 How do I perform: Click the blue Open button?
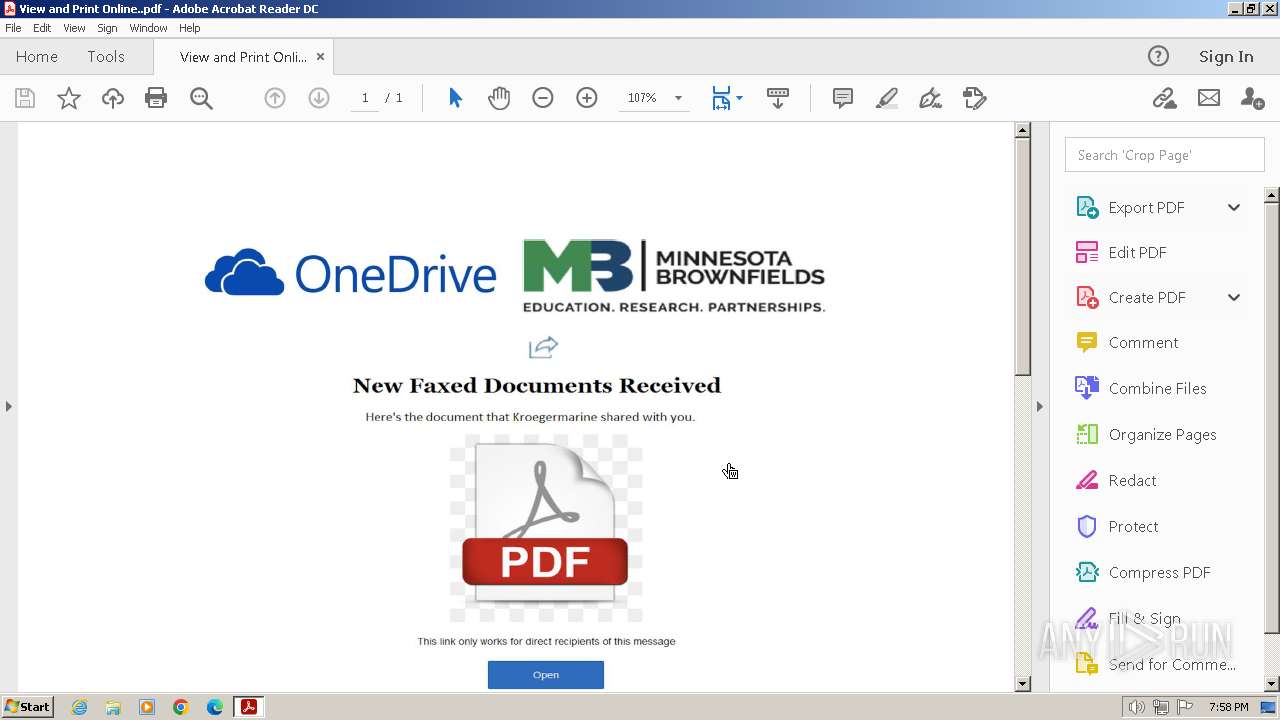[546, 675]
